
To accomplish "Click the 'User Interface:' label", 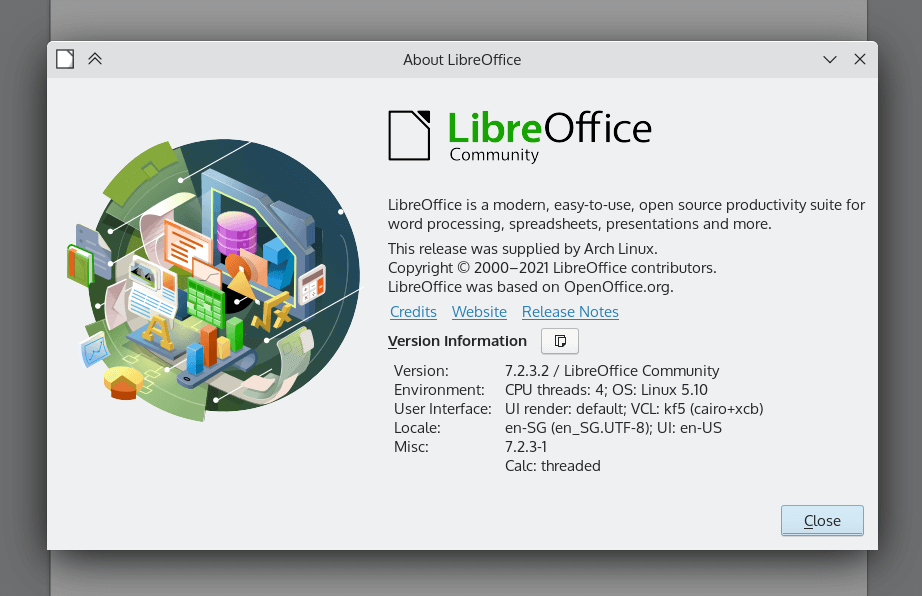I will tap(443, 409).
